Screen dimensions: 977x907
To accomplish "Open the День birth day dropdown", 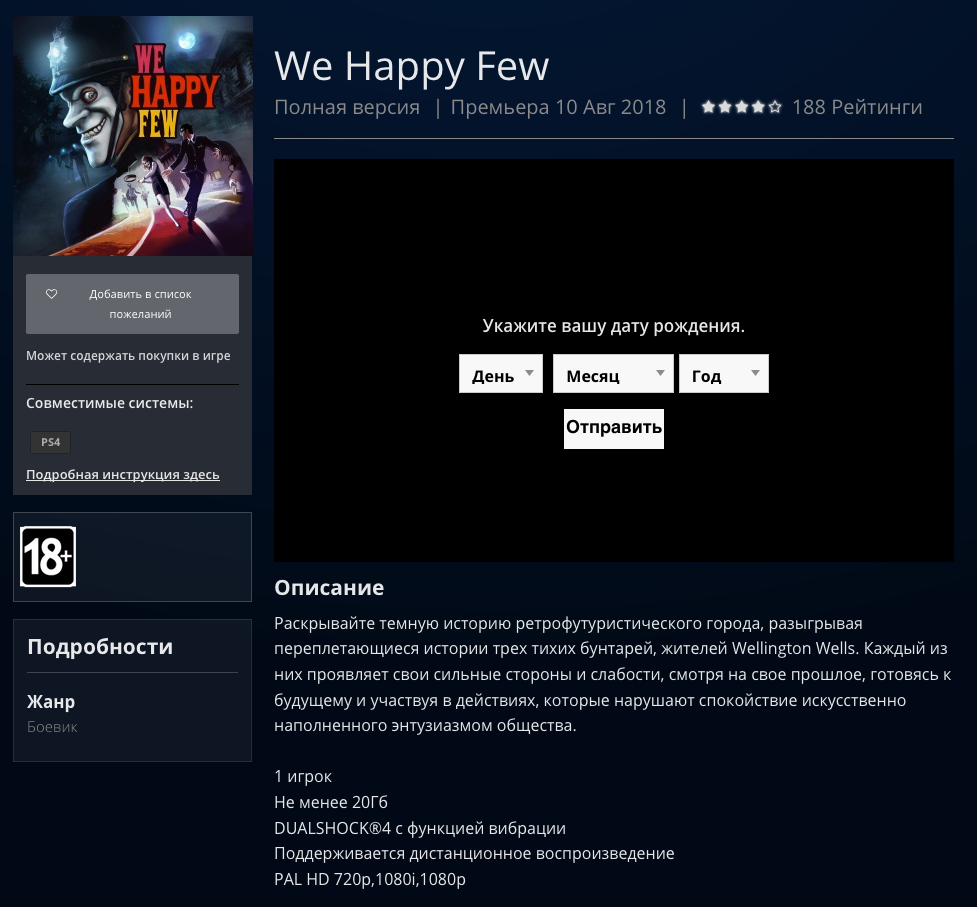I will pos(501,374).
